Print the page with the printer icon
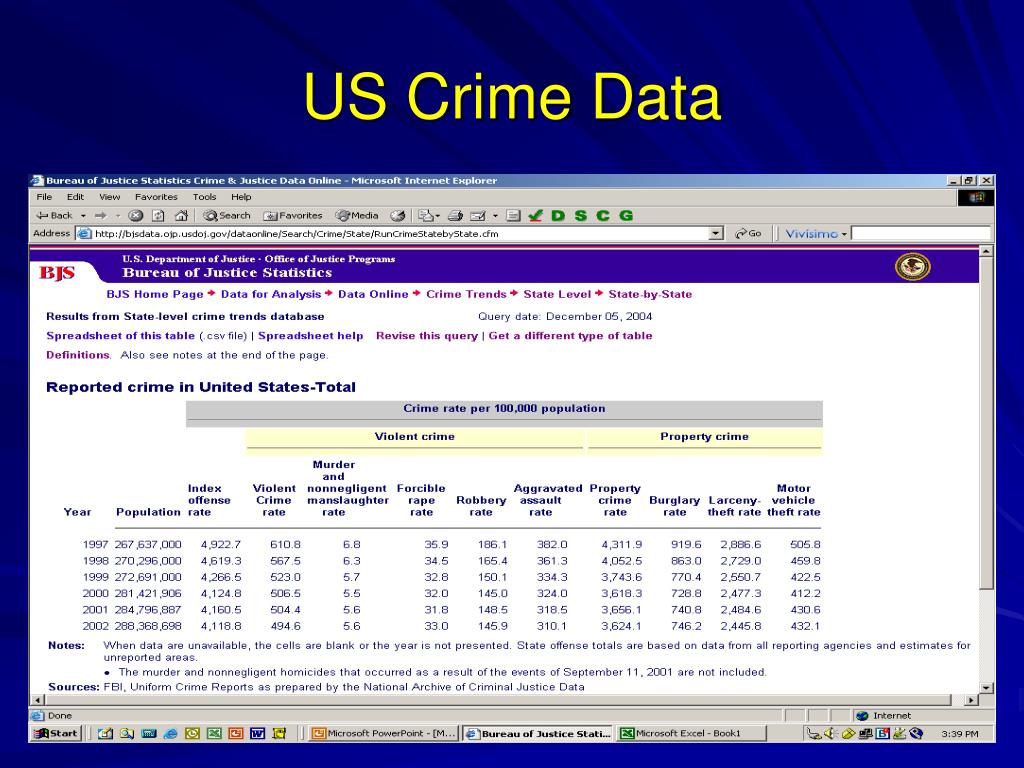Viewport: 1024px width, 768px height. click(455, 216)
